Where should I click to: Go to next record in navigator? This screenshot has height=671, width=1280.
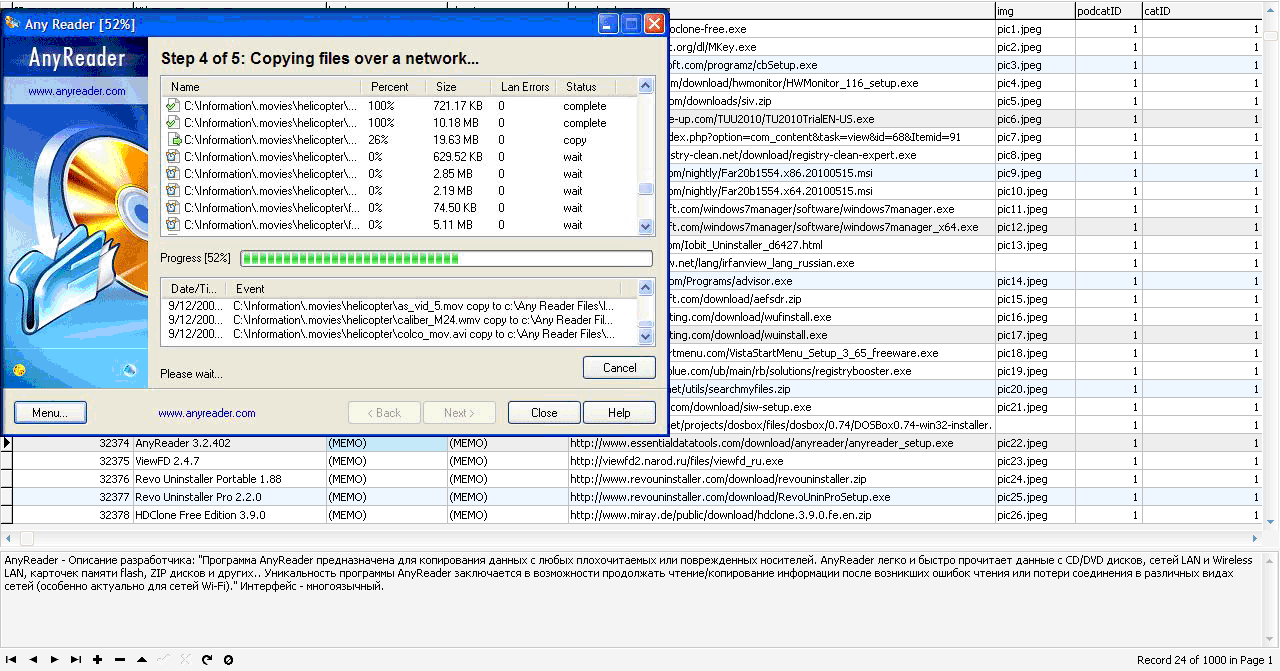click(56, 660)
